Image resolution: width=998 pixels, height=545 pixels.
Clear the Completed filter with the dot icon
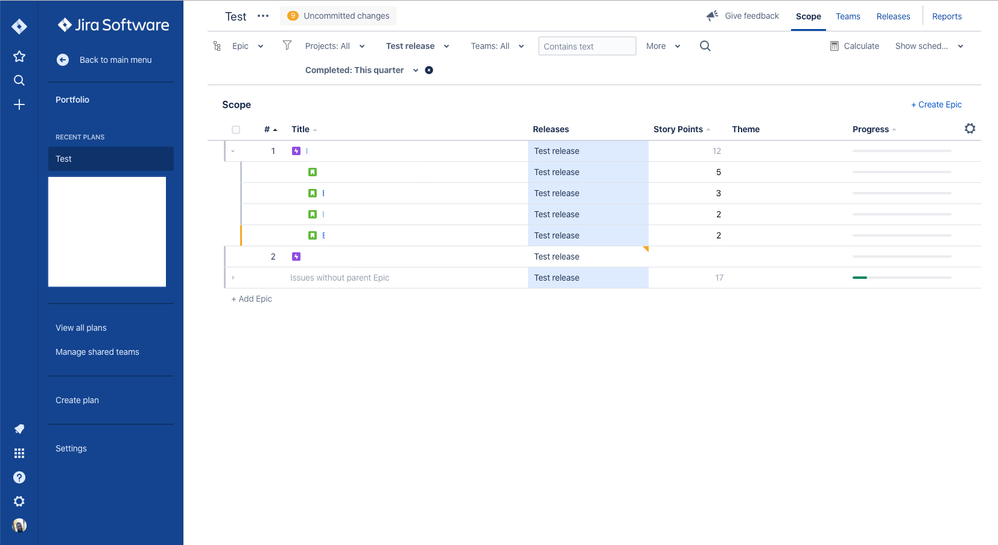(429, 70)
